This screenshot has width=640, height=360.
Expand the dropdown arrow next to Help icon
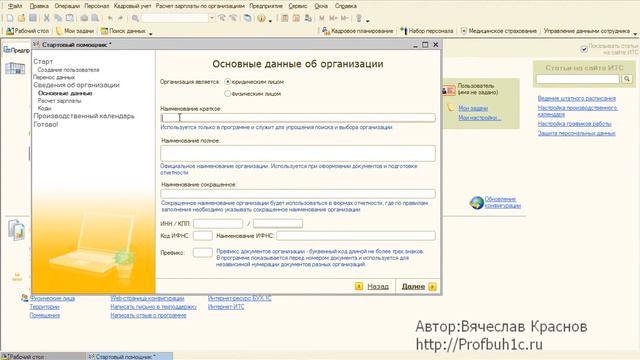click(x=270, y=20)
